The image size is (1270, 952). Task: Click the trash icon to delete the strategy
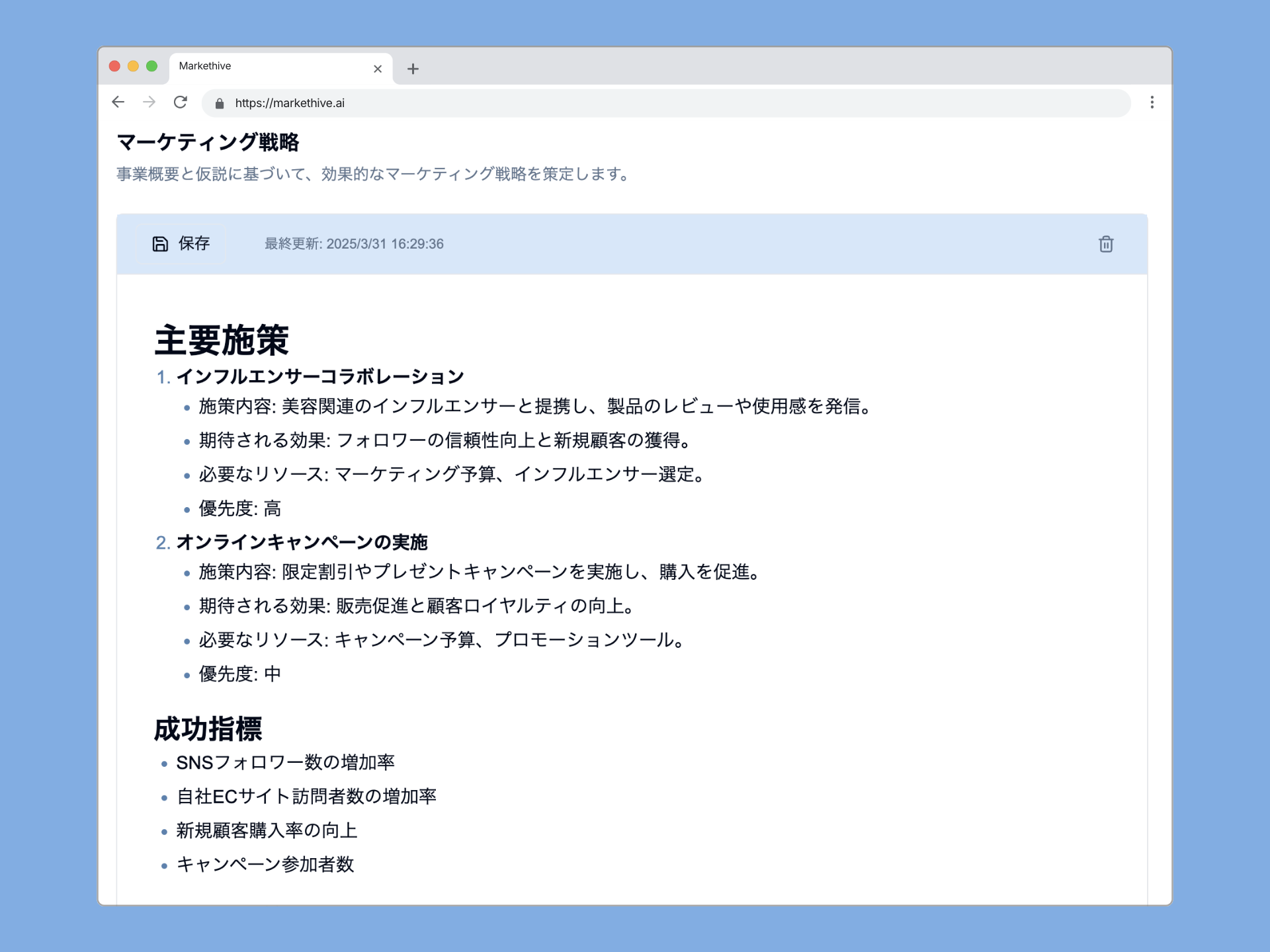(x=1106, y=244)
